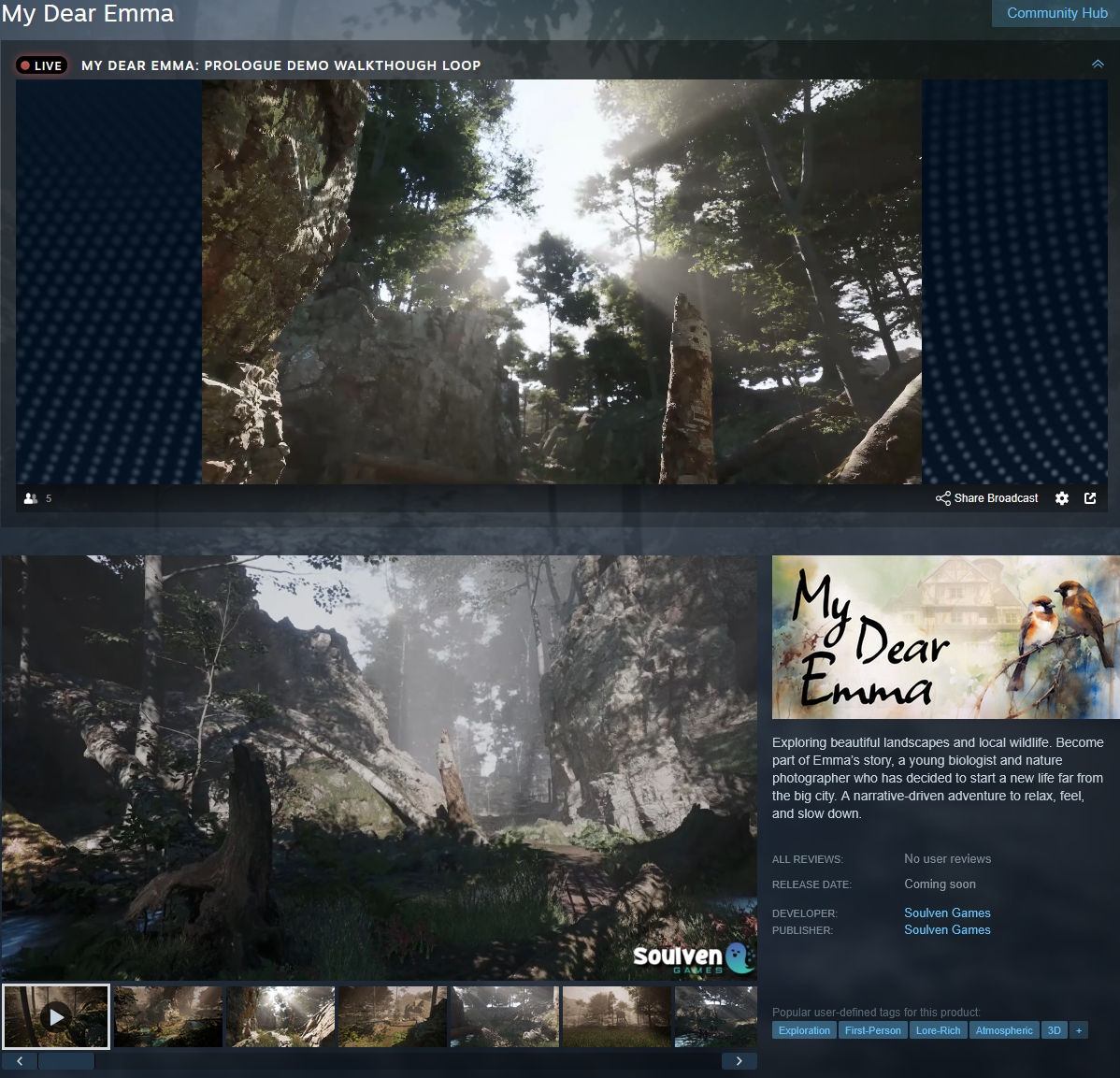Select the First-Person tag

pyautogui.click(x=872, y=1030)
